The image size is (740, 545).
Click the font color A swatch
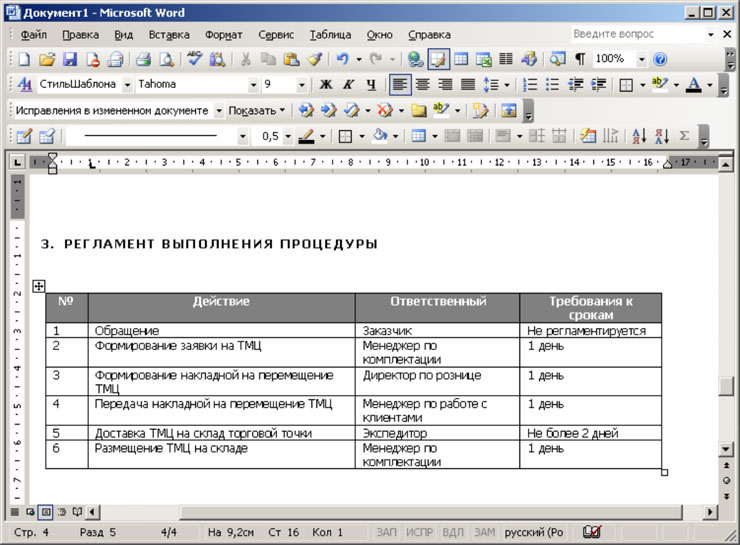coord(694,85)
